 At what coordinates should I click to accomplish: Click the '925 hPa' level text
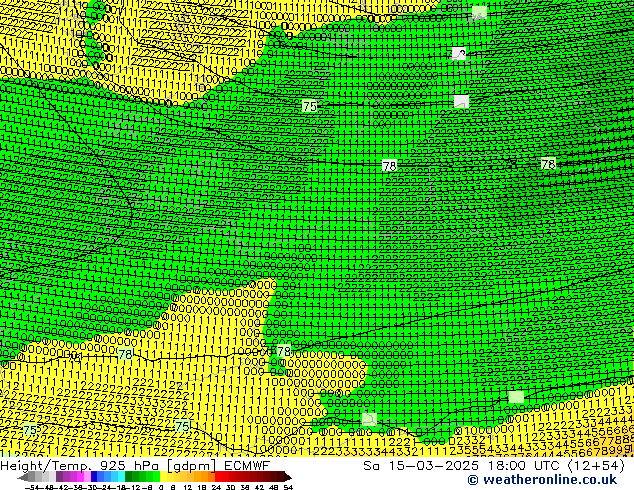[129, 465]
